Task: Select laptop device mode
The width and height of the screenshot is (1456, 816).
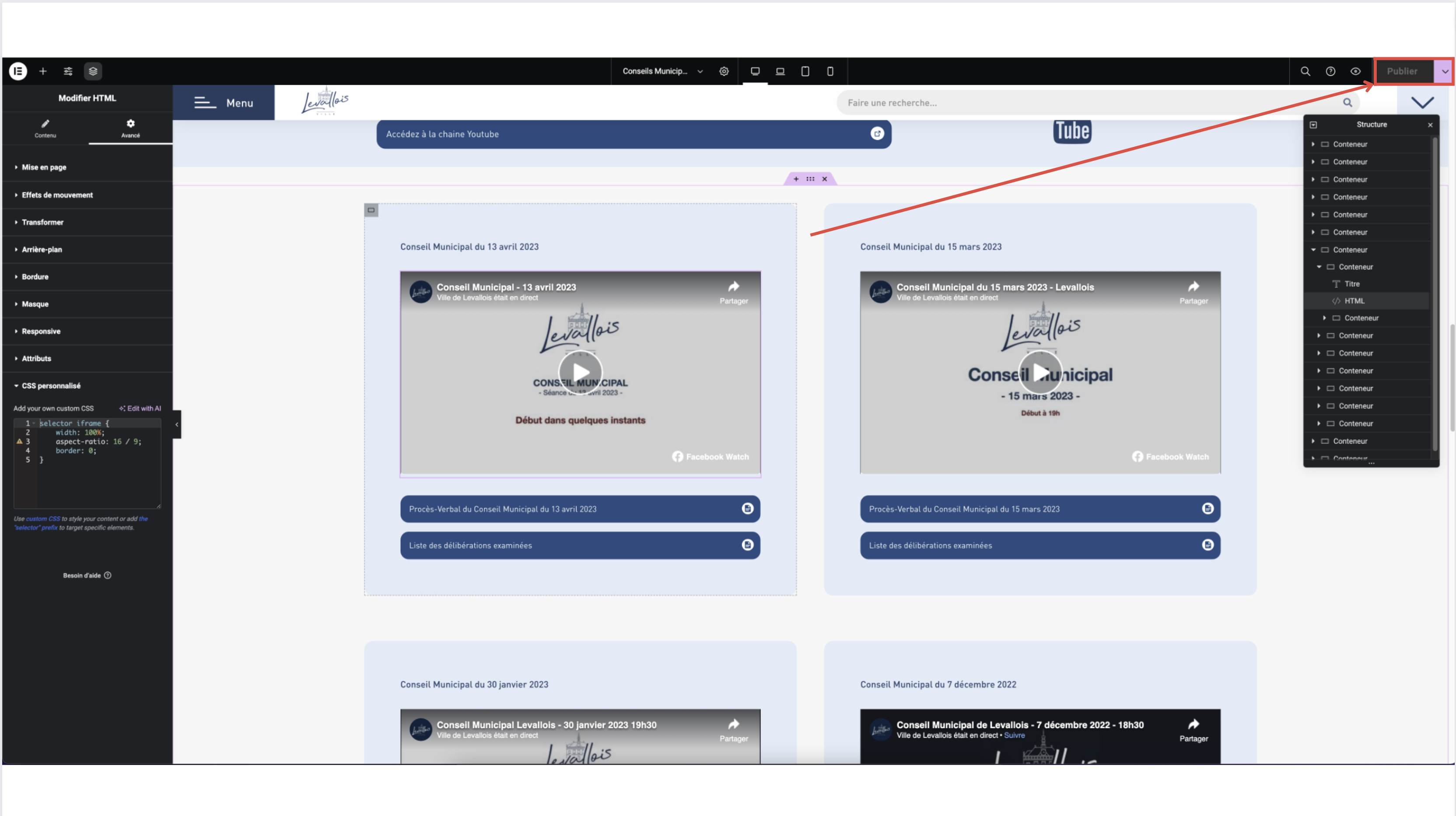Action: (780, 71)
